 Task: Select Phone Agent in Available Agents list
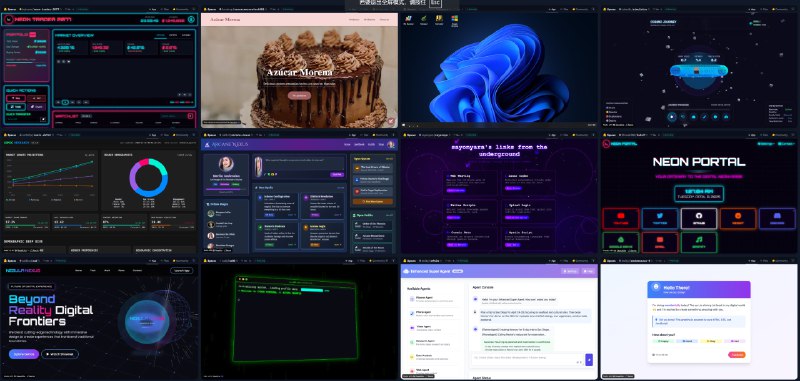click(x=433, y=314)
